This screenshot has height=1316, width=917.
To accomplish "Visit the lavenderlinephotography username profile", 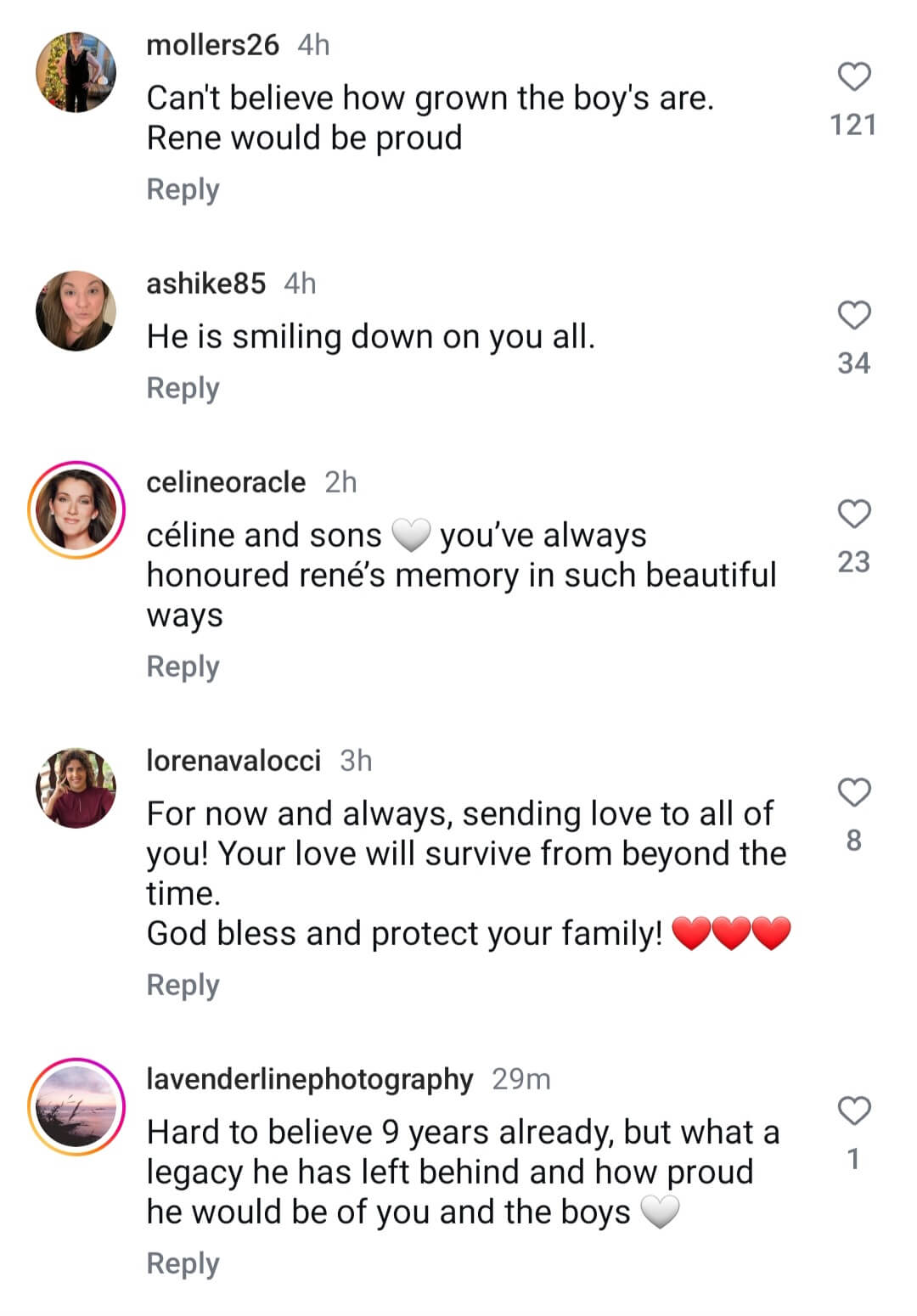I will coord(309,1079).
